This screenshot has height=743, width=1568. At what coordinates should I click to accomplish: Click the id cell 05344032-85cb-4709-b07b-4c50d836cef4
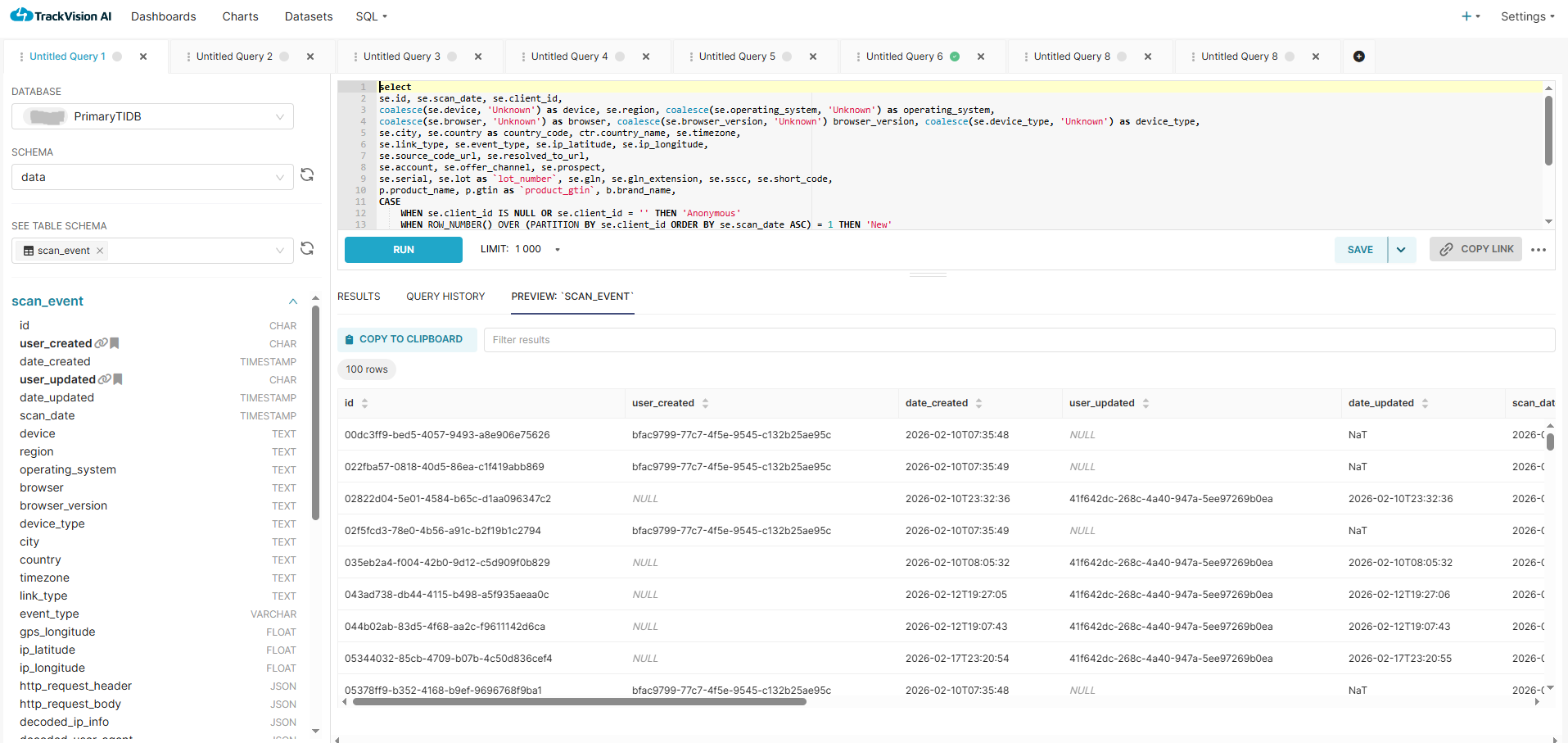click(449, 659)
